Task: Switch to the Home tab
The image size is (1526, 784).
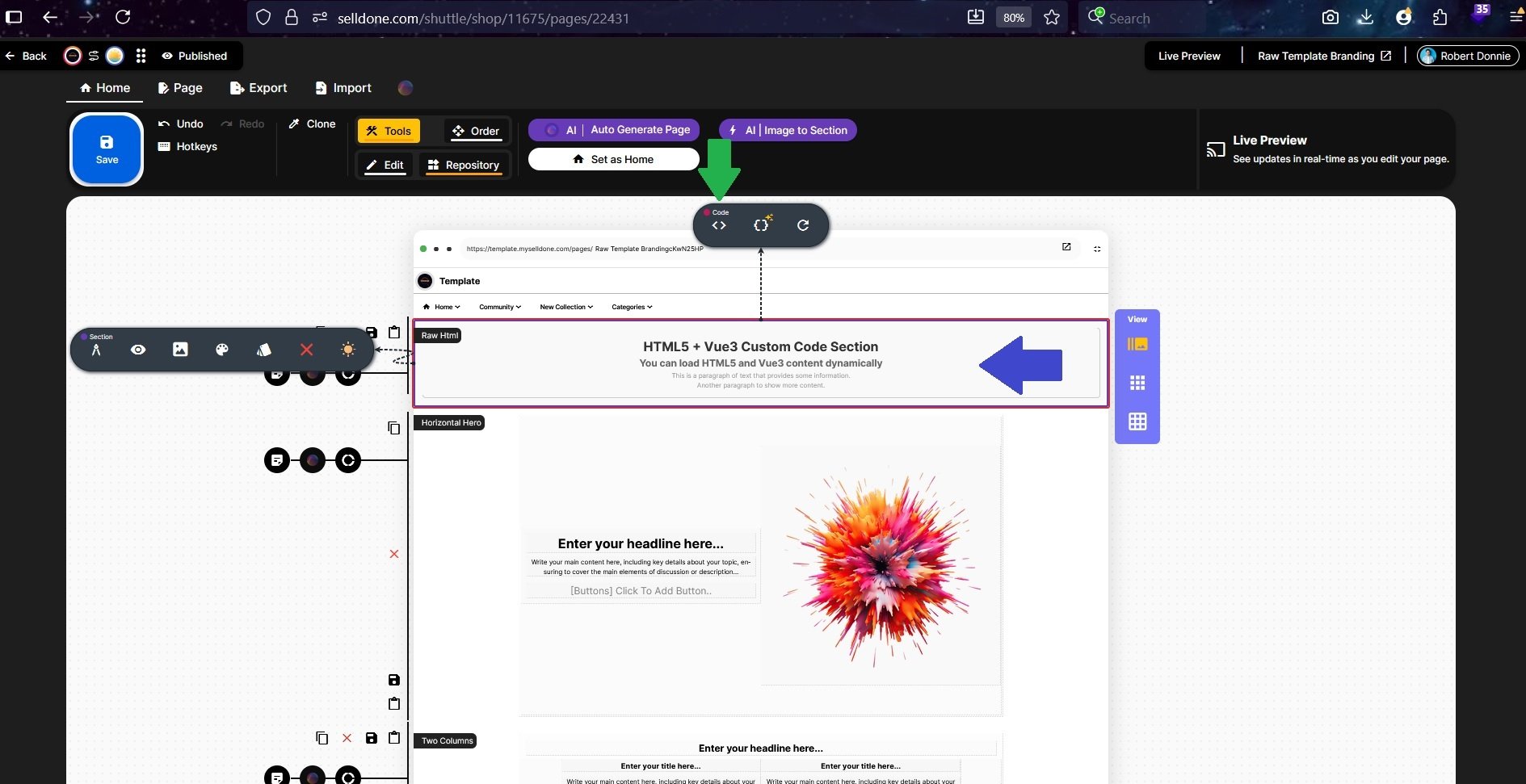Action: coord(104,88)
